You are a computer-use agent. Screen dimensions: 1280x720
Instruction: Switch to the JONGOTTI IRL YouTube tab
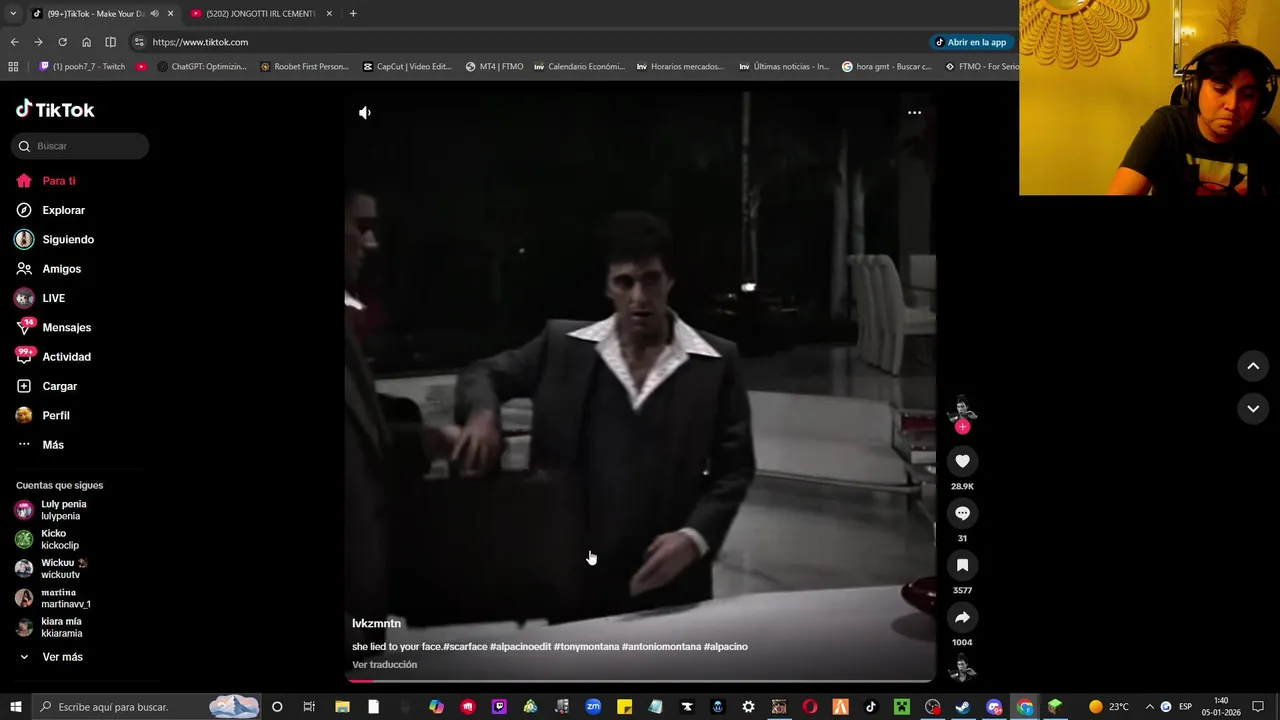pyautogui.click(x=262, y=14)
